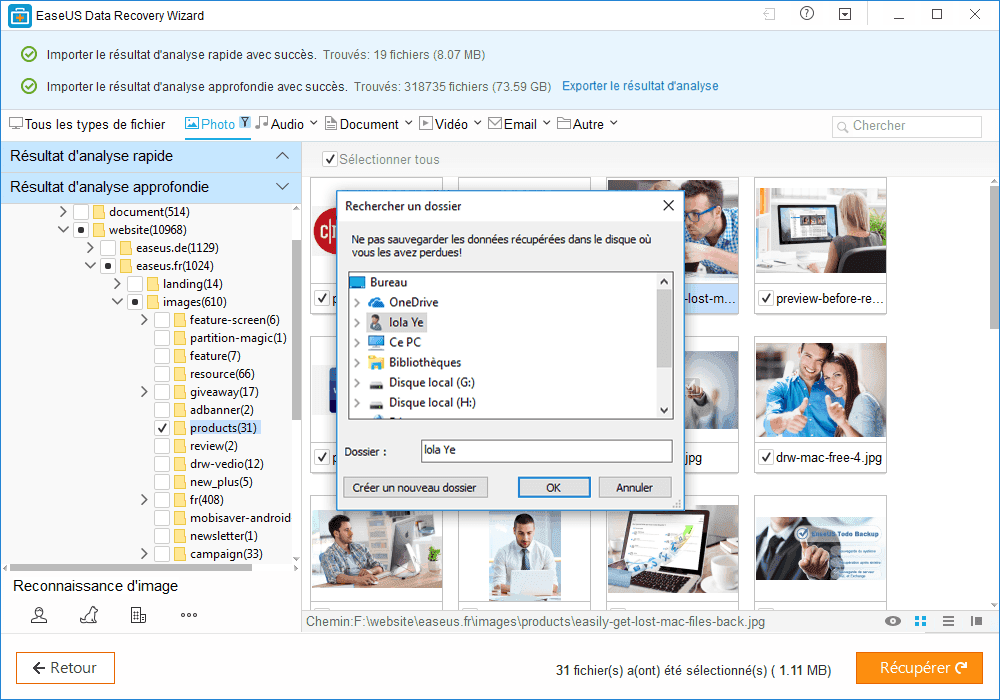This screenshot has width=1000, height=700.
Task: Open the help question mark icon
Action: [807, 14]
